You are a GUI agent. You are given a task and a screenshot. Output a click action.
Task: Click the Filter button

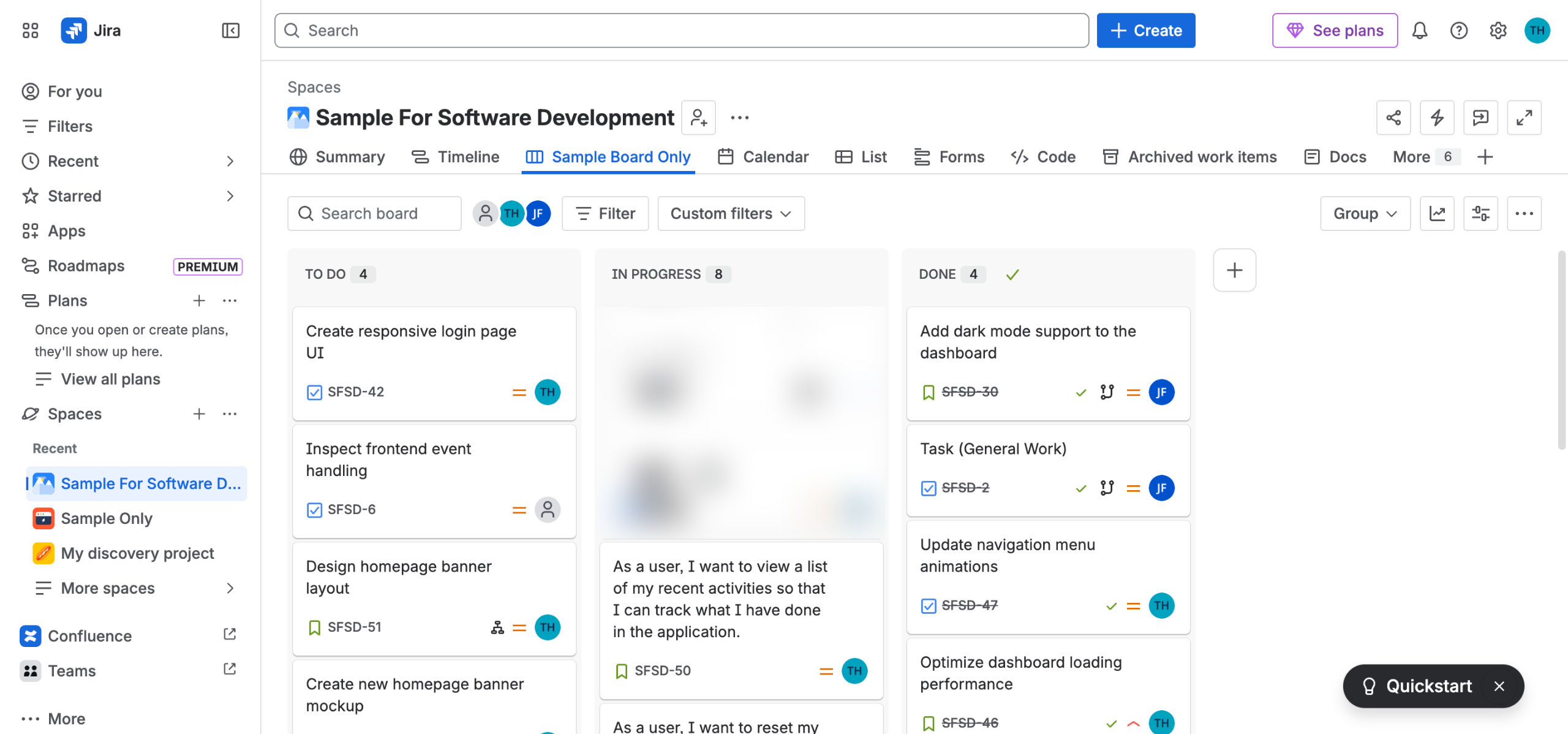(x=605, y=213)
